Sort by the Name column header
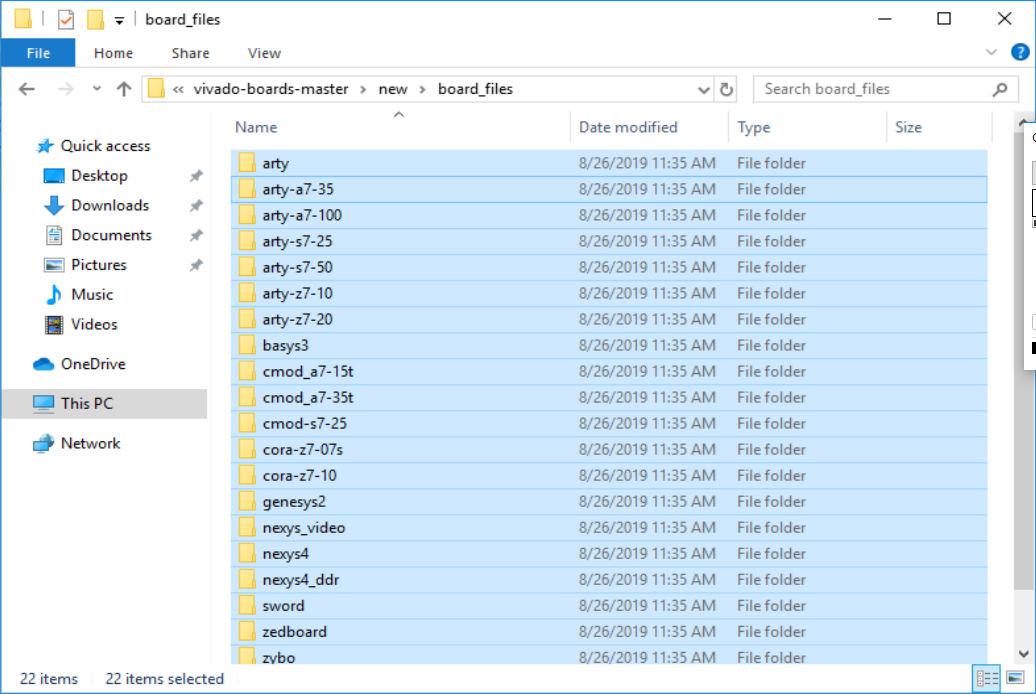Viewport: 1036px width, 694px height. [x=399, y=128]
